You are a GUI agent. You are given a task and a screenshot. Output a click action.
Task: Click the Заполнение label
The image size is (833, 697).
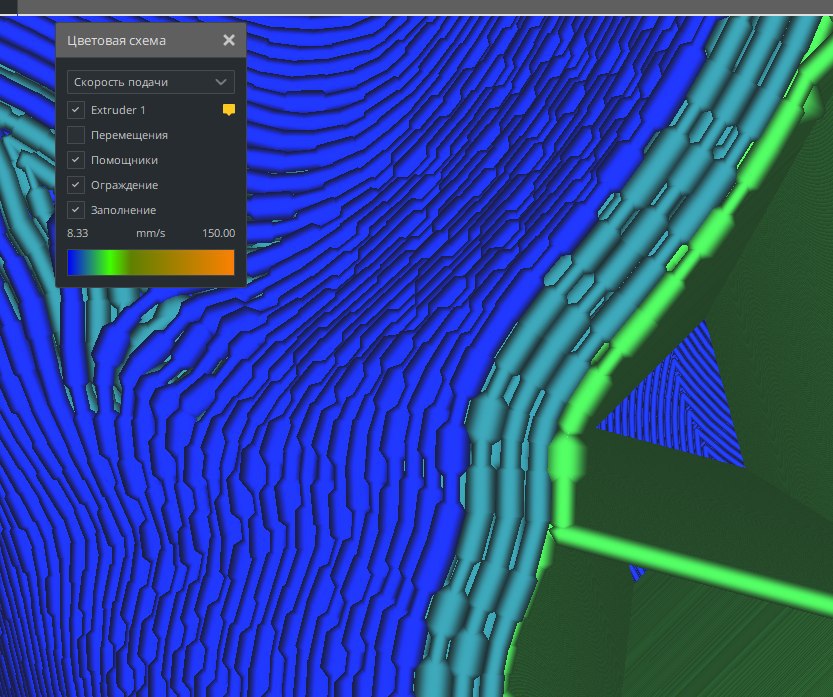point(123,210)
